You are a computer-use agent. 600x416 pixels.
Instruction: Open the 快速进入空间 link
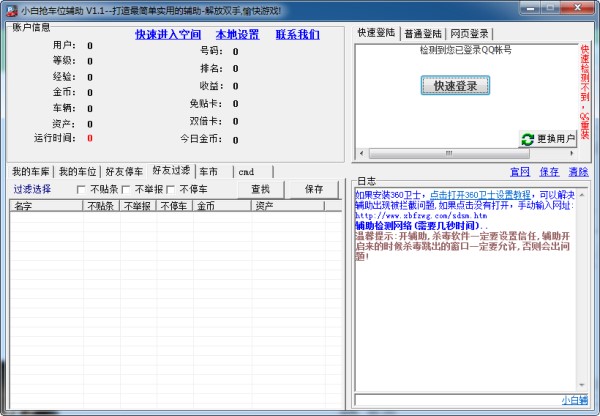point(168,34)
